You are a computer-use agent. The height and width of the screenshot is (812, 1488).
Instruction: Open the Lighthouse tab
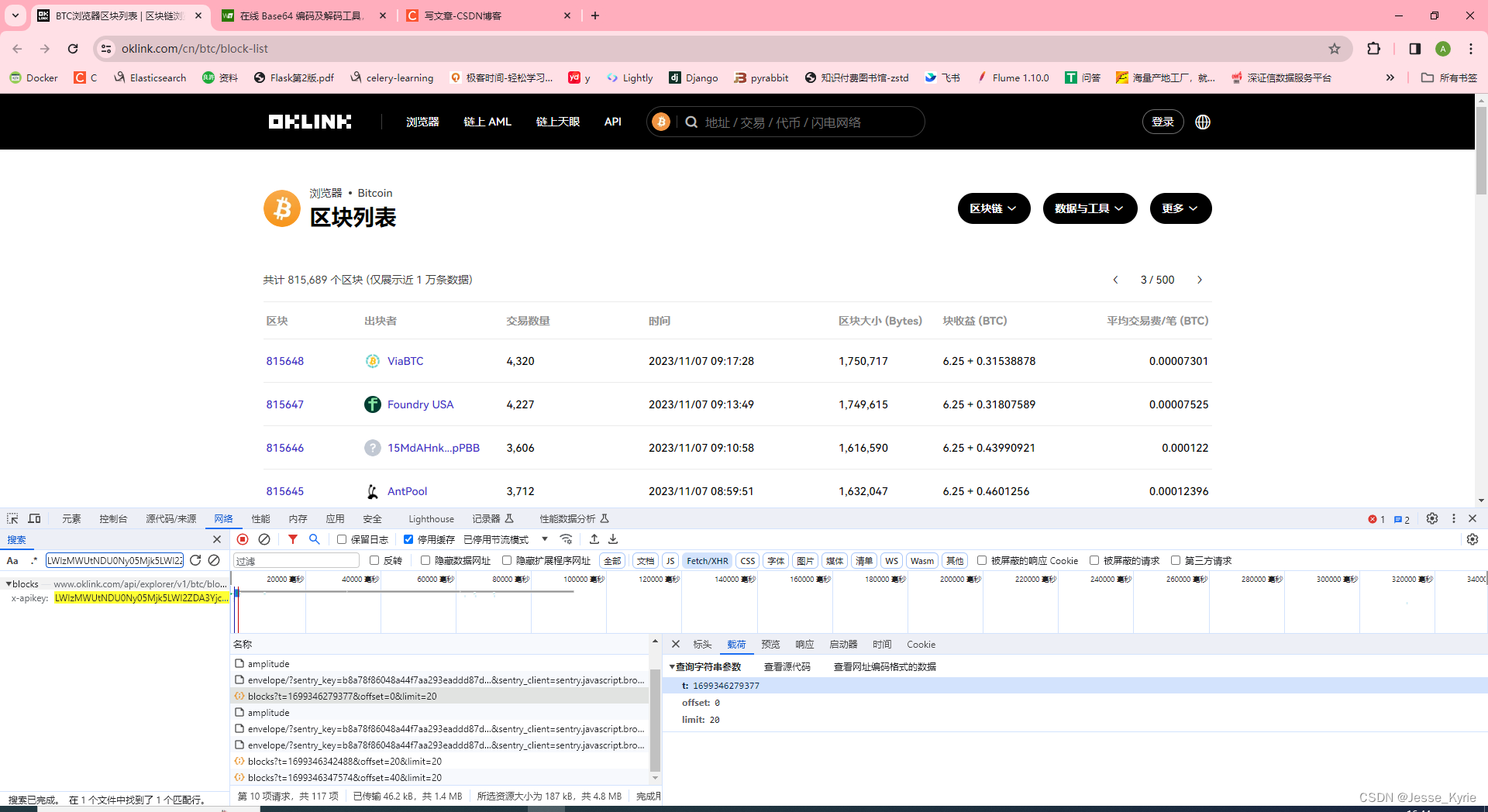(431, 519)
